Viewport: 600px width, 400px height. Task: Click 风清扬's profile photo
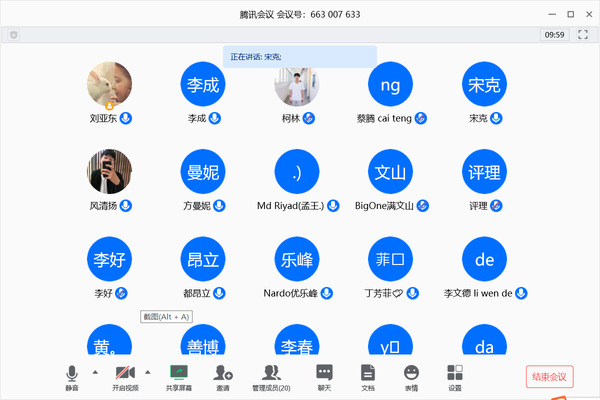pyautogui.click(x=110, y=172)
